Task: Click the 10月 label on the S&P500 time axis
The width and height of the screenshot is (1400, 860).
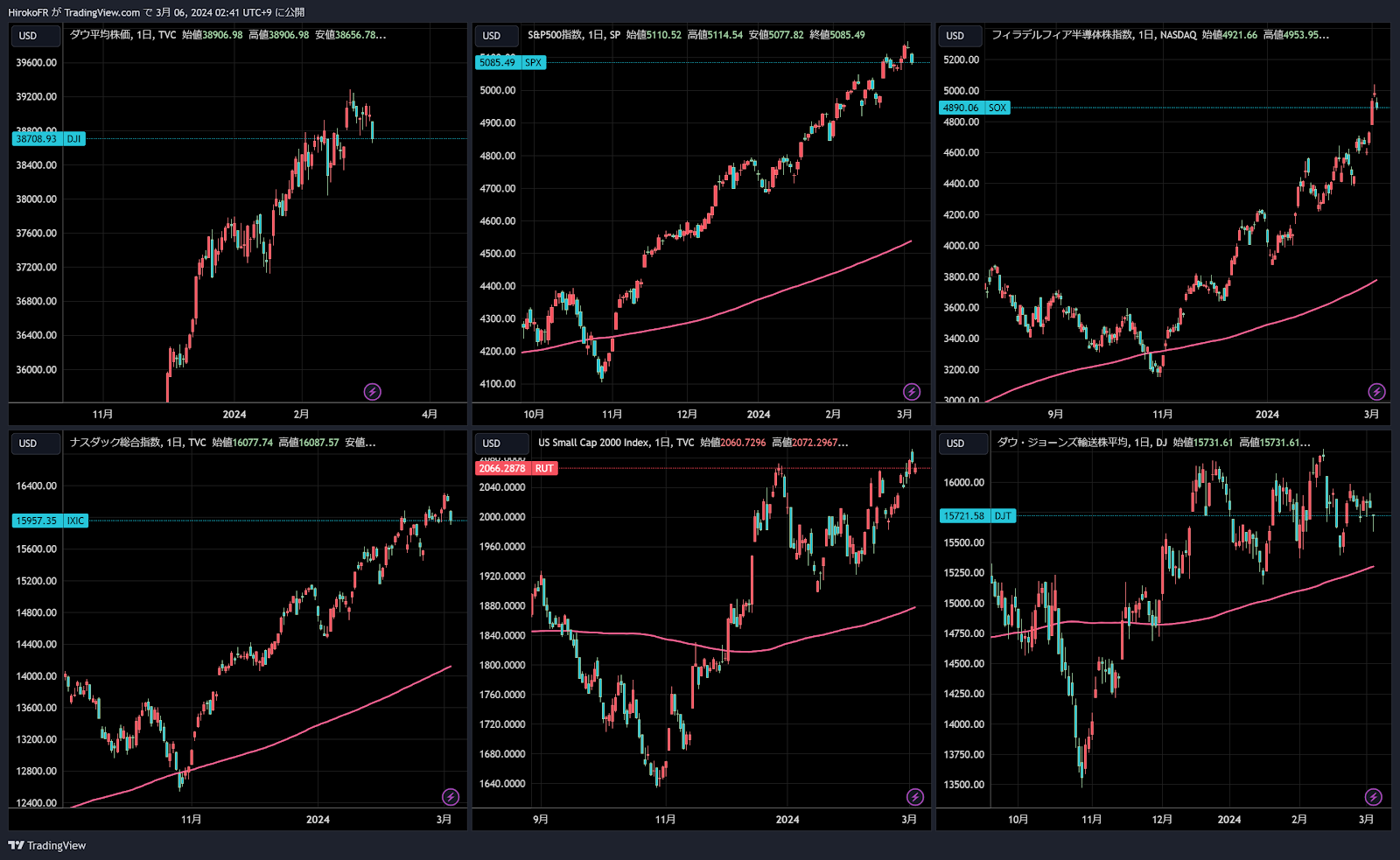Action: pos(534,415)
